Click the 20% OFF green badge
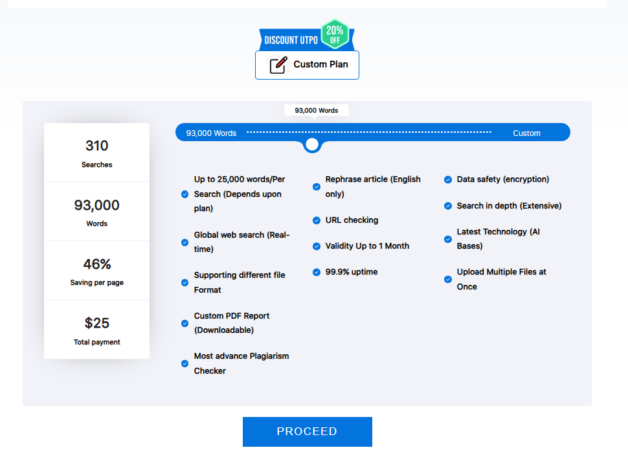This screenshot has height=450, width=628. [335, 34]
